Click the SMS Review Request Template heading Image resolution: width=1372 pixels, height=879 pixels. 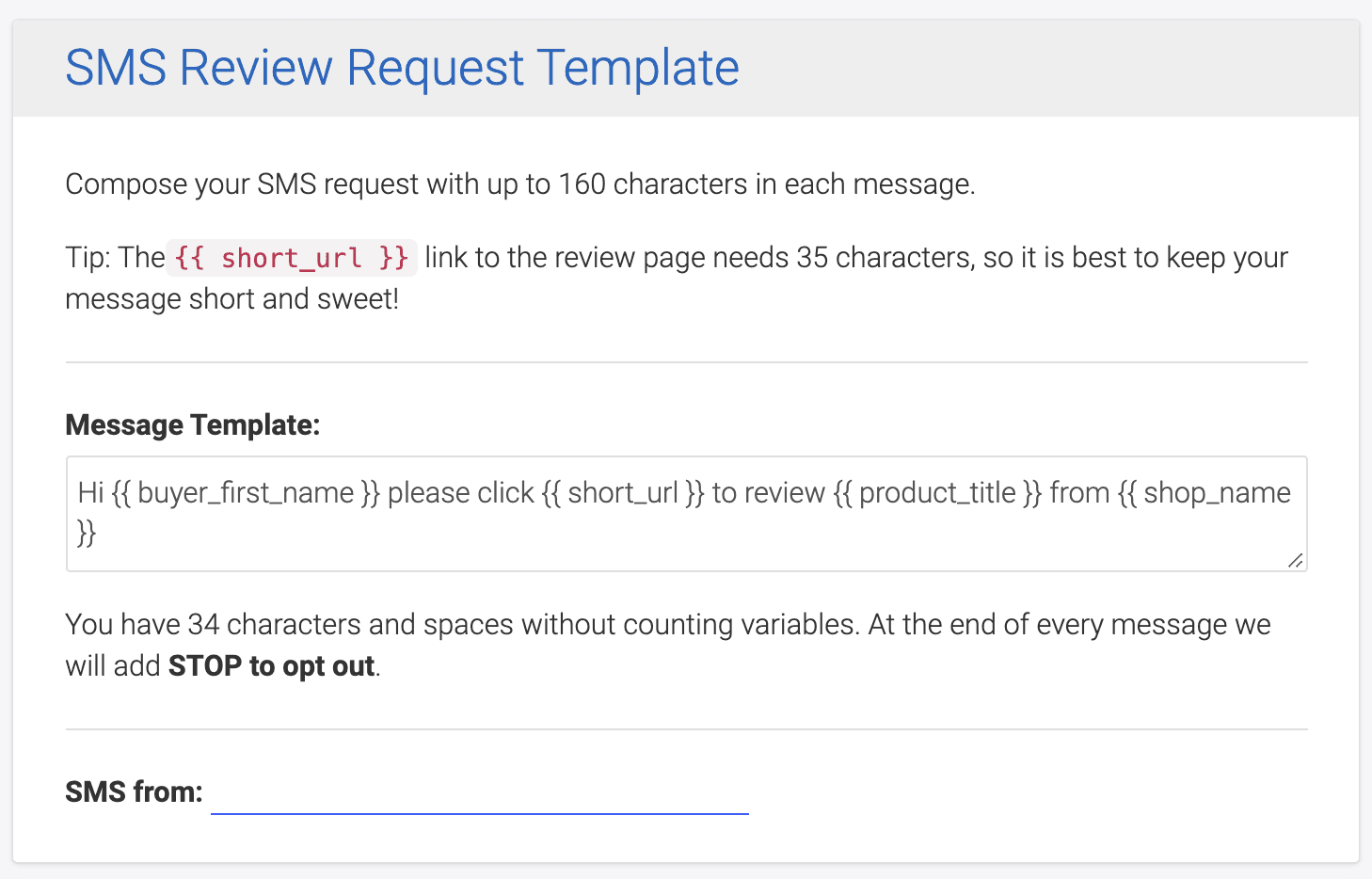(402, 68)
